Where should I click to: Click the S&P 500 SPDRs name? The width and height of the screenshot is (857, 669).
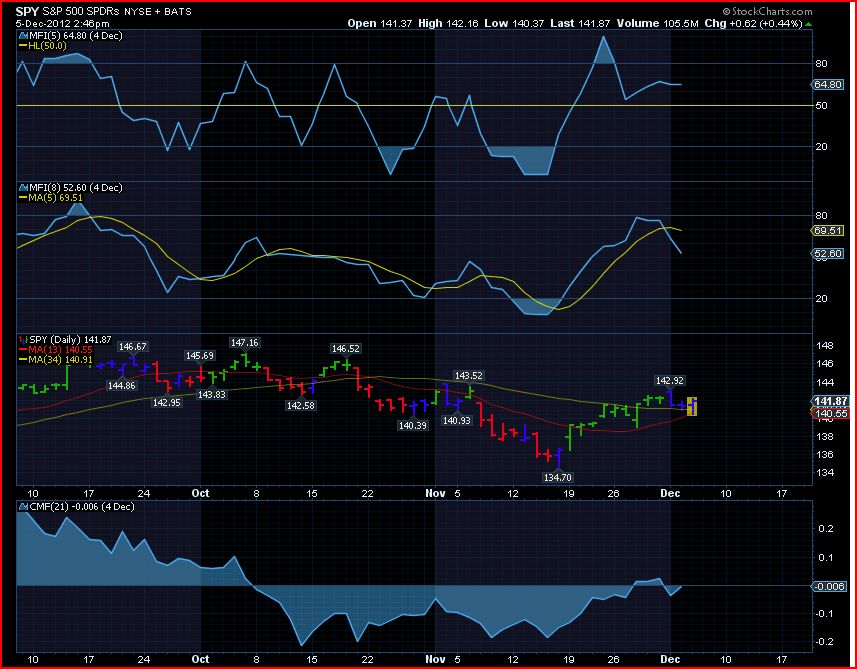[x=83, y=11]
